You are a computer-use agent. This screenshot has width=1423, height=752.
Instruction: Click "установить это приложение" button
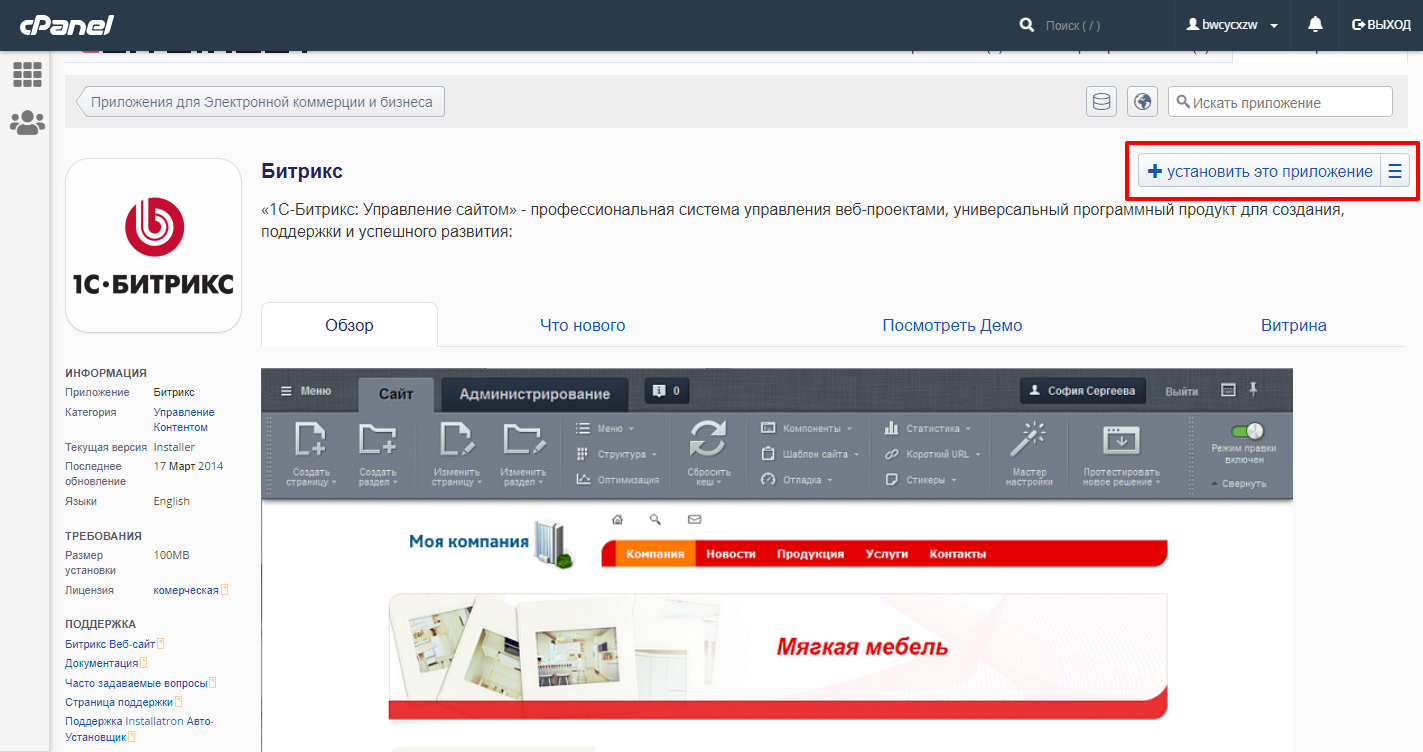coord(1260,171)
